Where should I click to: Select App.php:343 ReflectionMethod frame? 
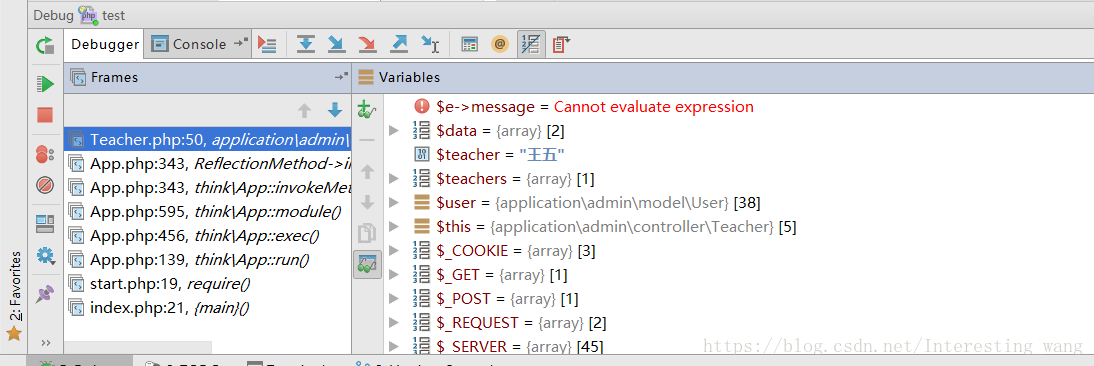pyautogui.click(x=207, y=164)
